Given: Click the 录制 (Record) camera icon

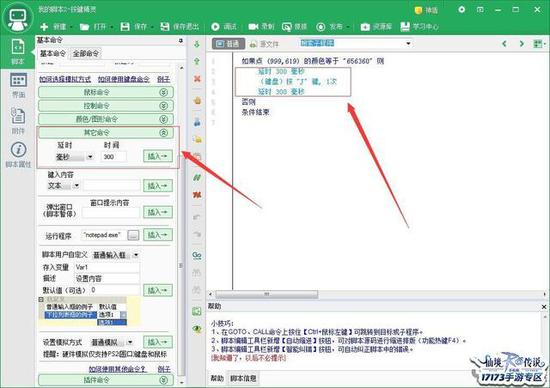Looking at the screenshot, I should click(253, 27).
